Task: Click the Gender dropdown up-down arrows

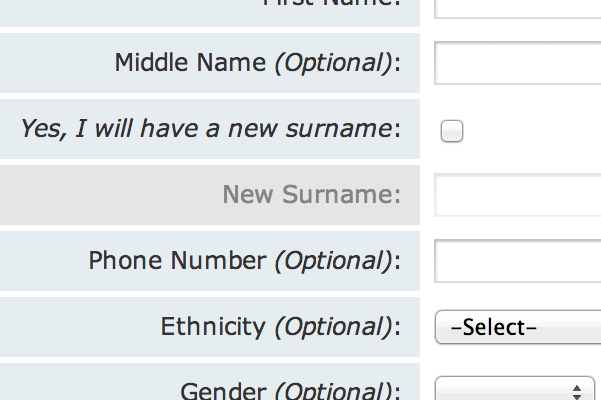Action: [576, 391]
